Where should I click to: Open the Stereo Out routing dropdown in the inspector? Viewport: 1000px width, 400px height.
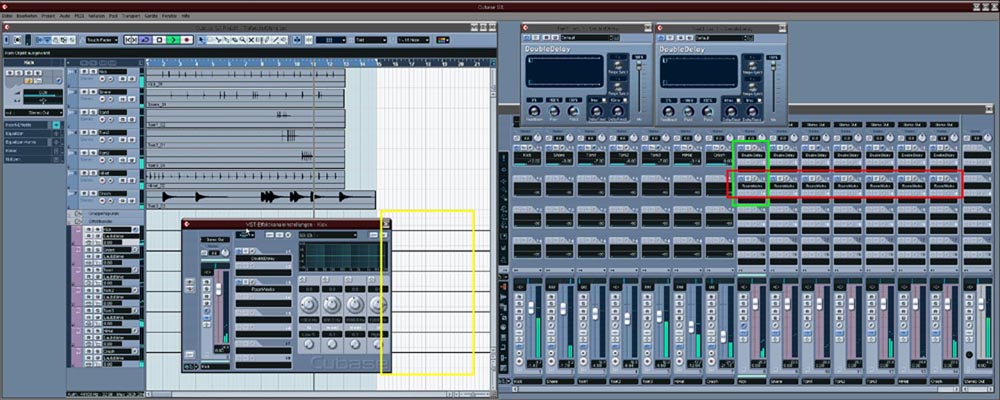34,113
